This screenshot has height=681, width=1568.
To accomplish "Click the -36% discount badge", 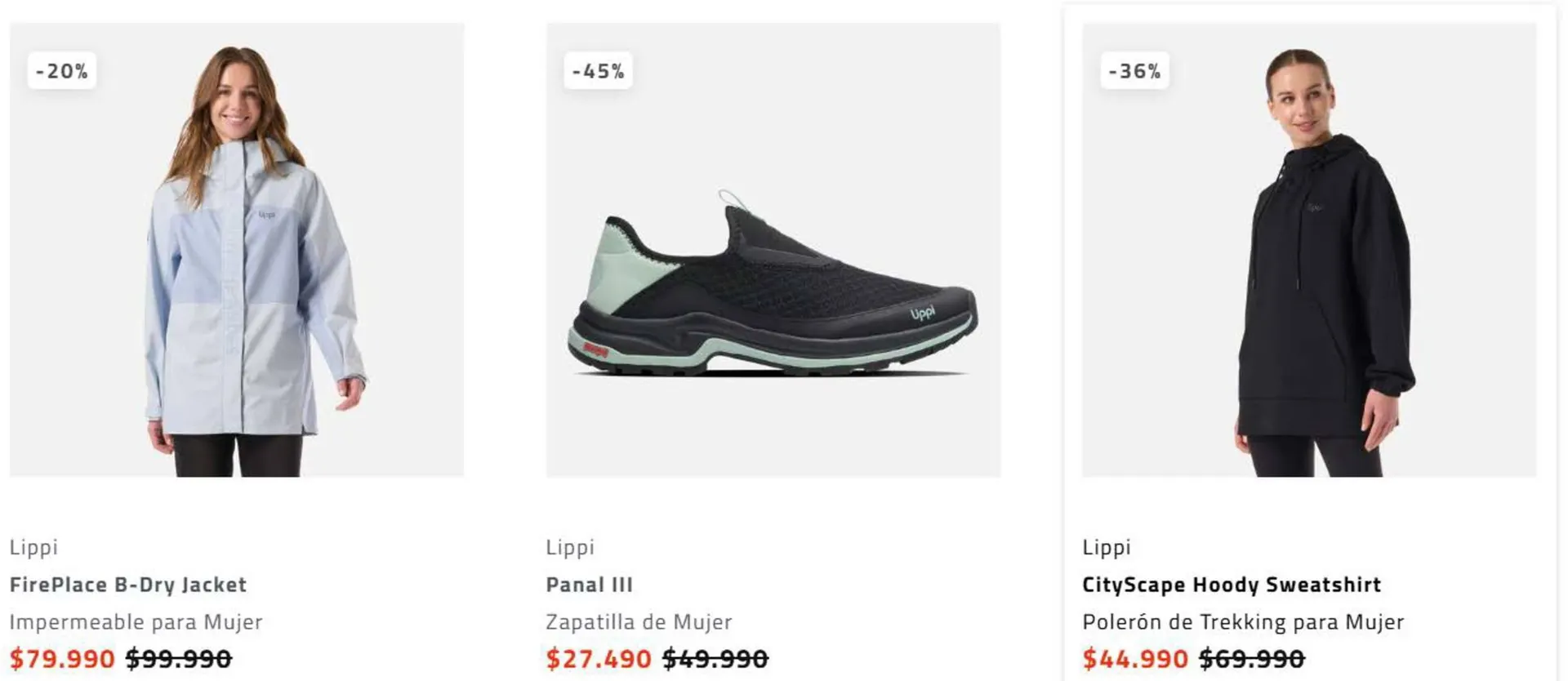I will point(1135,71).
